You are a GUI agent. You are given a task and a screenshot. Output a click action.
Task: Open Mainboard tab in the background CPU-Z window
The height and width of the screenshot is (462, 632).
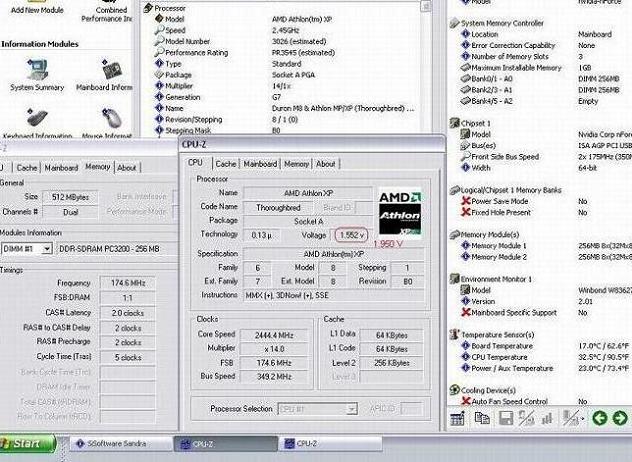[x=61, y=168]
